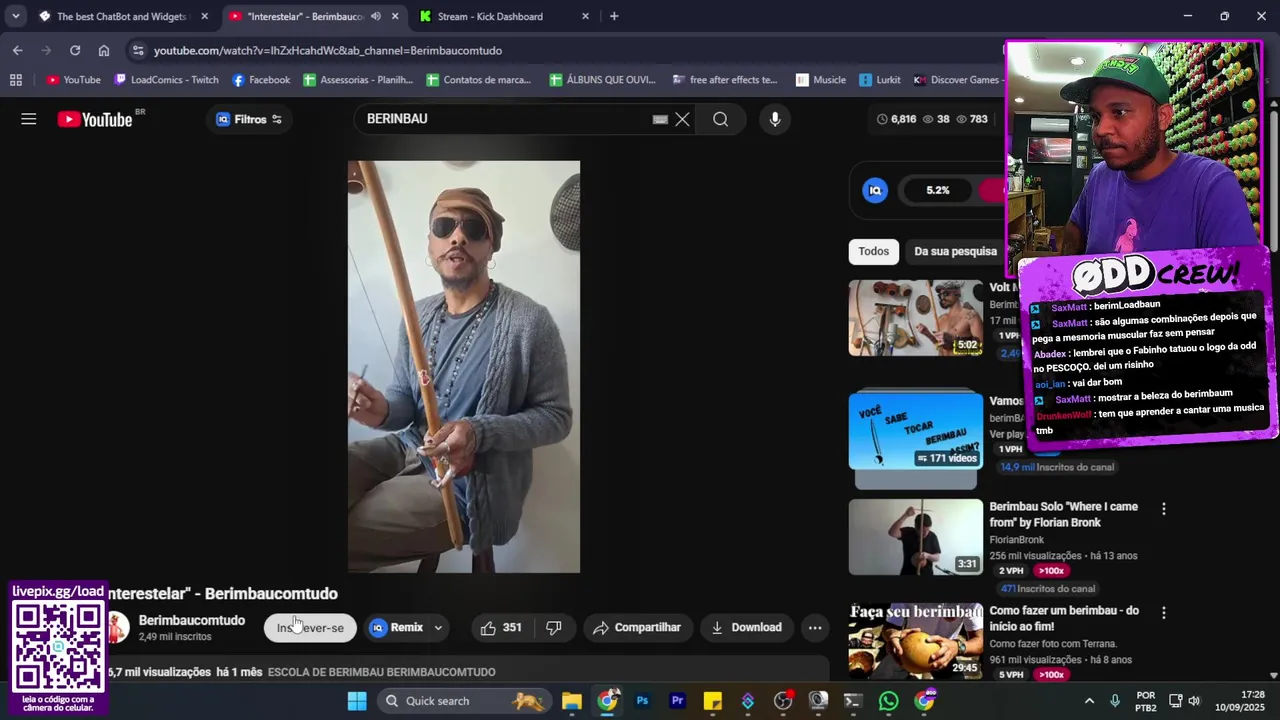Screen dimensions: 1280x720
Task: Open Berimbaucomtudo channel name link
Action: pos(191,620)
